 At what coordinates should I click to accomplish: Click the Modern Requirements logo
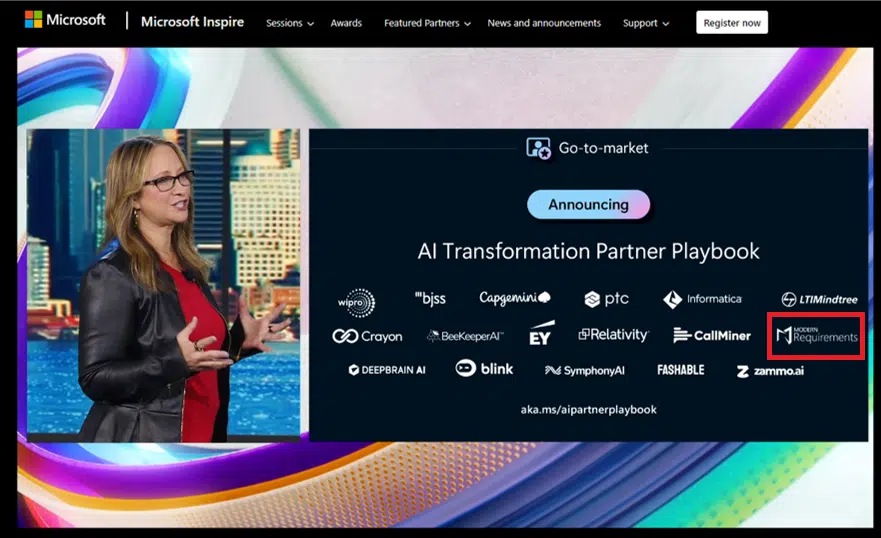pyautogui.click(x=816, y=336)
